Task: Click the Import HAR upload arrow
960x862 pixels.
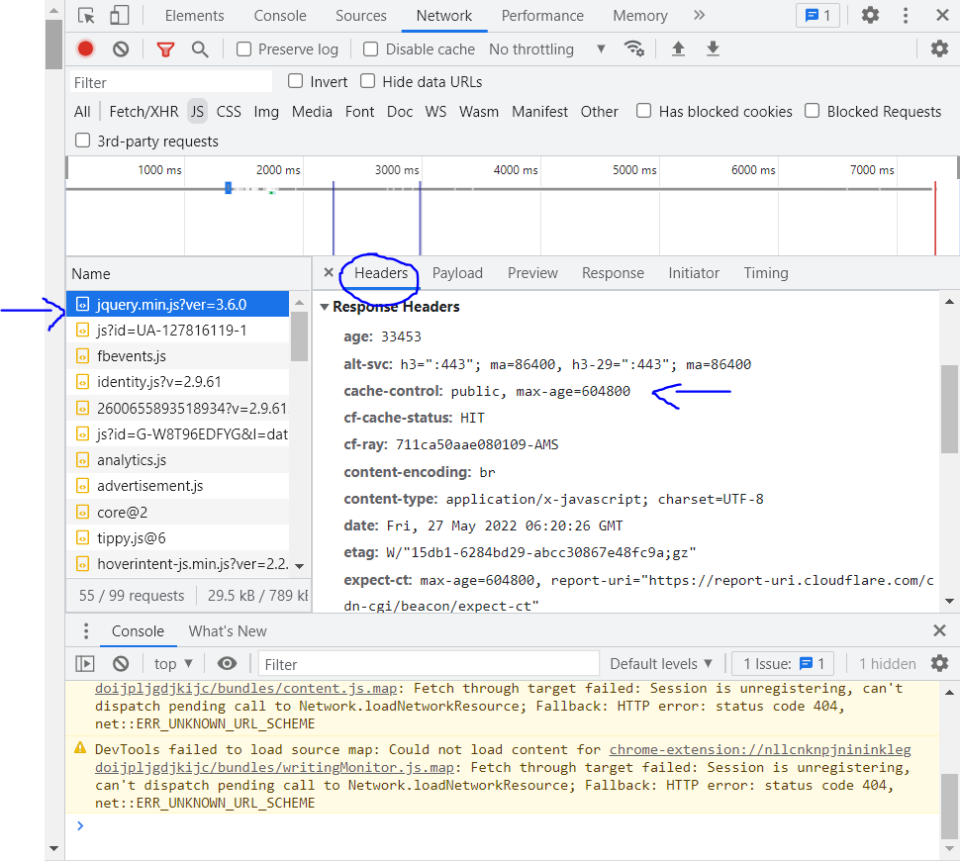Action: coord(678,48)
